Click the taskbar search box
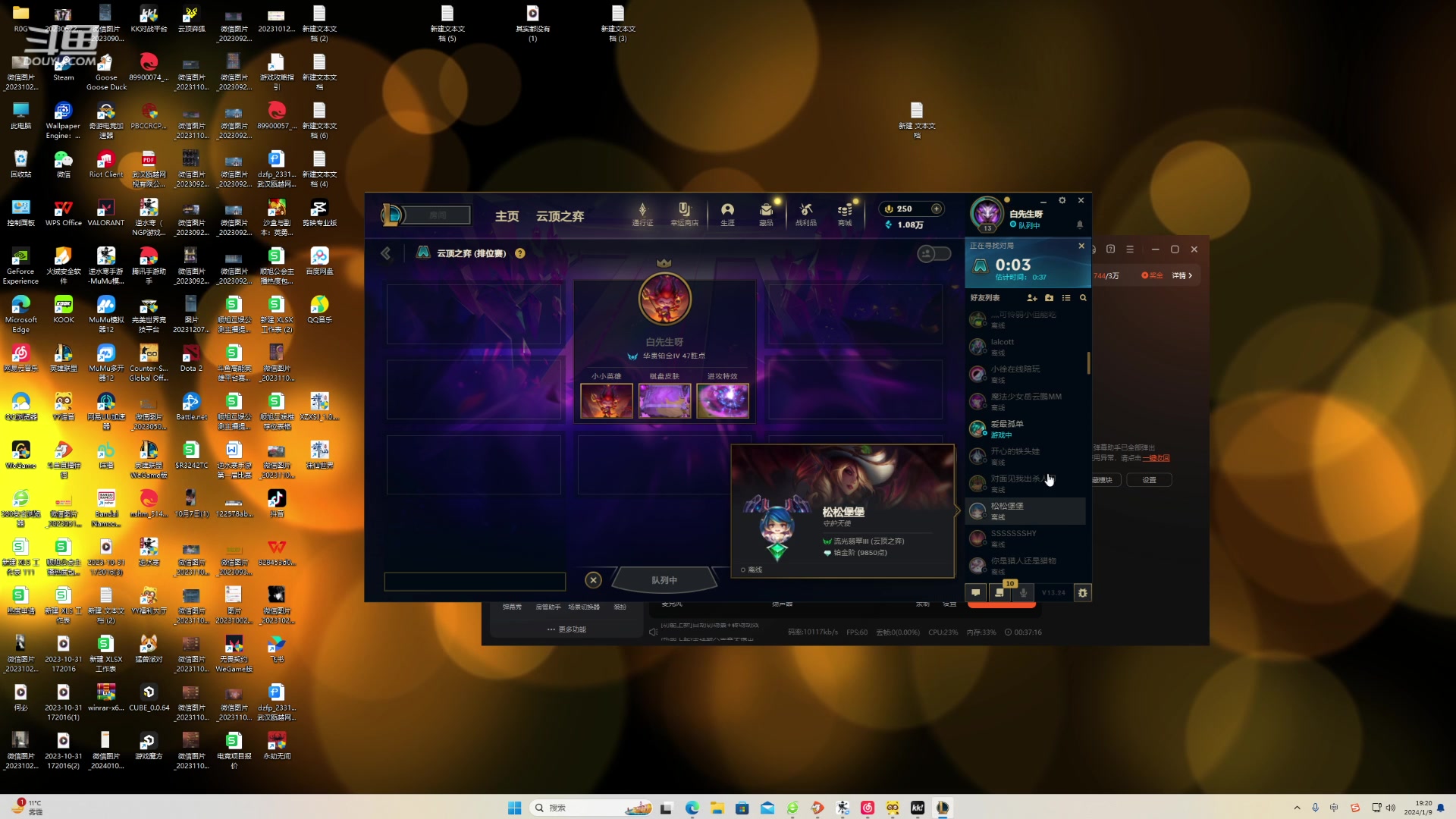 point(591,808)
